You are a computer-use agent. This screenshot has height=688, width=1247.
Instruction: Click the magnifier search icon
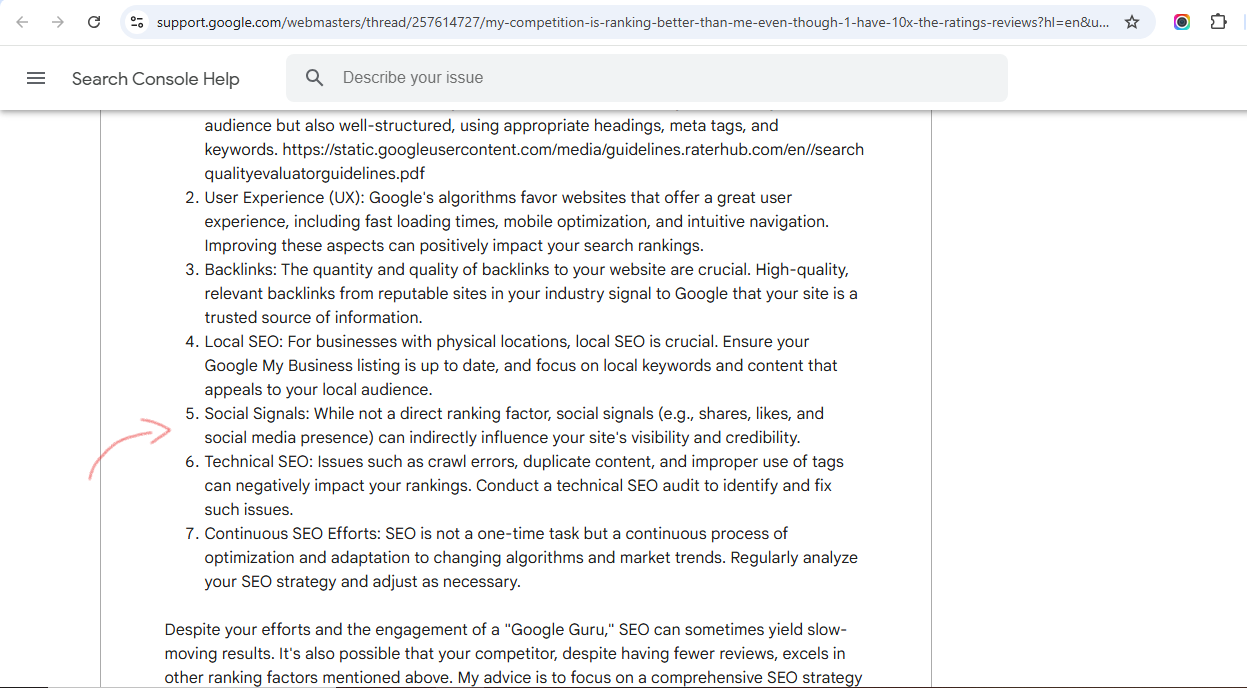315,78
